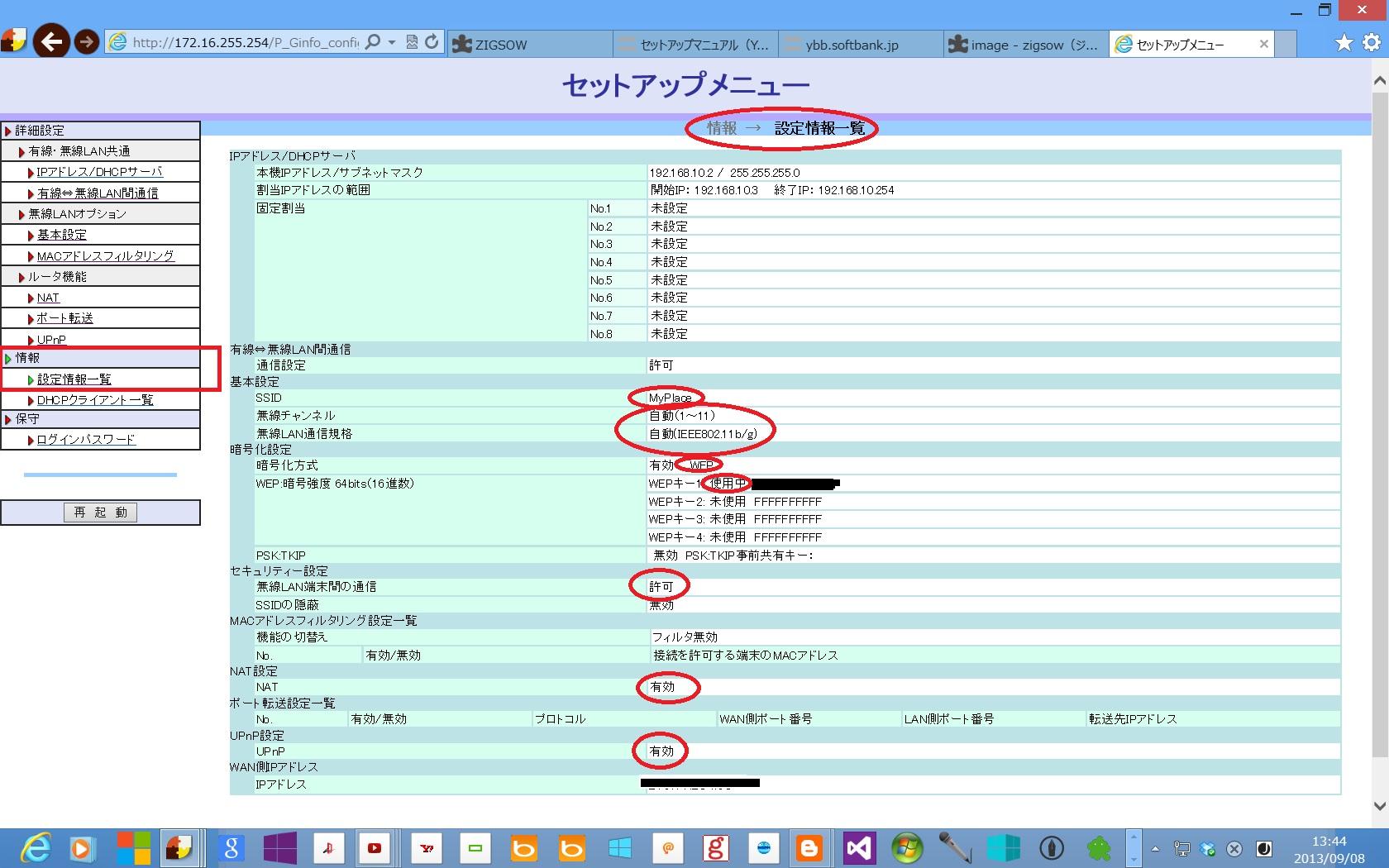Click the search magnifier in address bar
This screenshot has width=1389, height=868.
coord(373,42)
